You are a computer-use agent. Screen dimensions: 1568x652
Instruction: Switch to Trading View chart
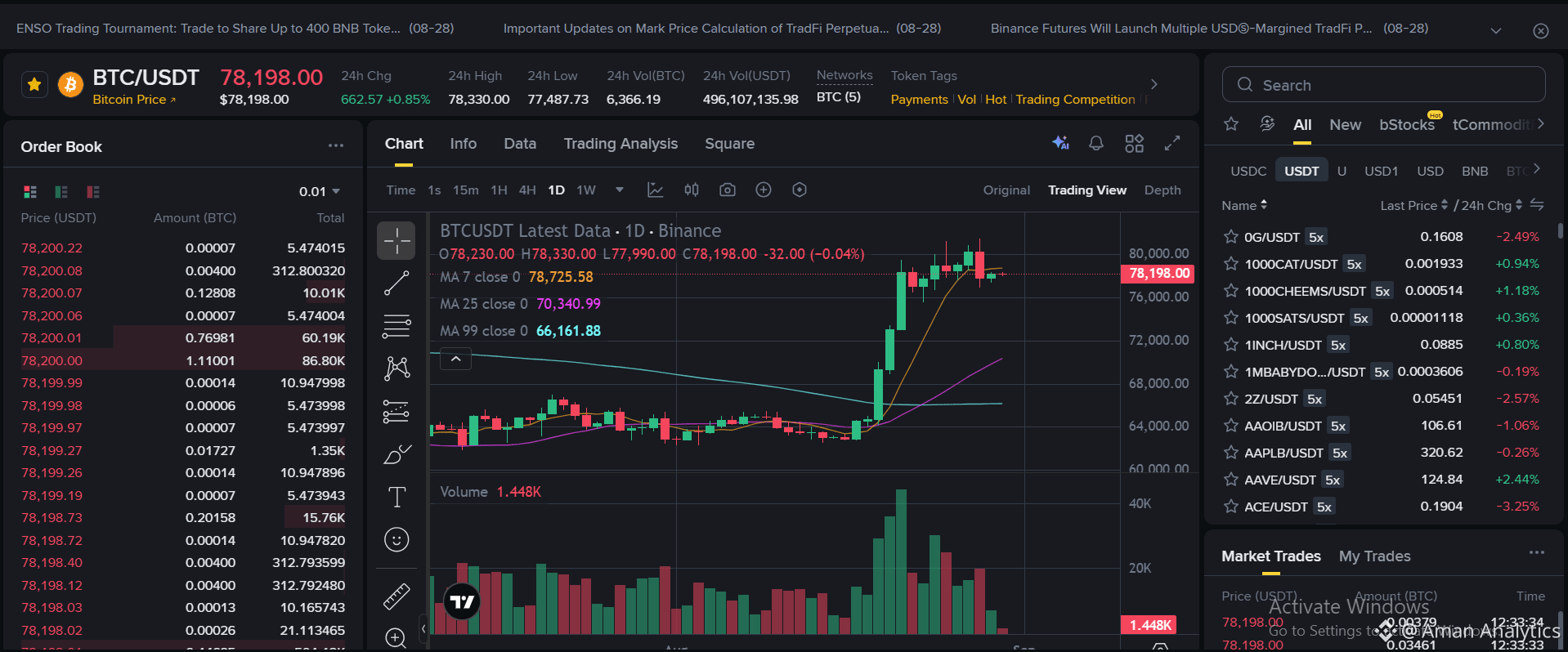click(1087, 190)
